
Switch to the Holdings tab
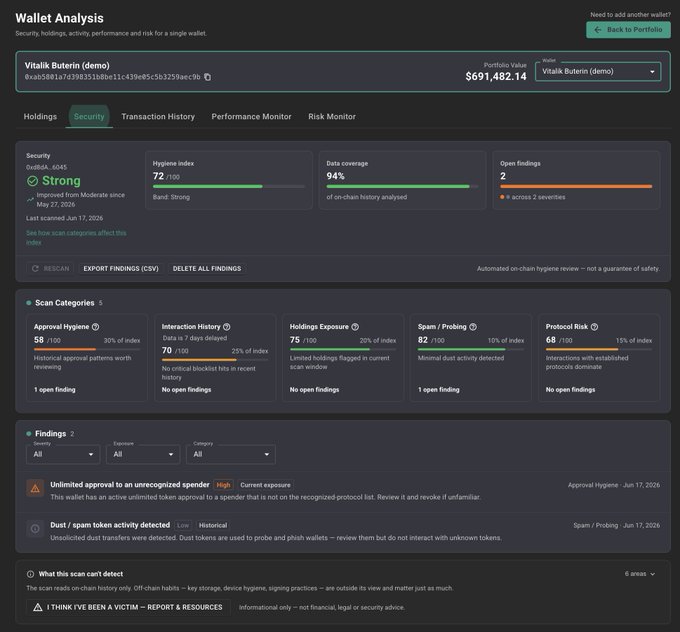point(40,117)
